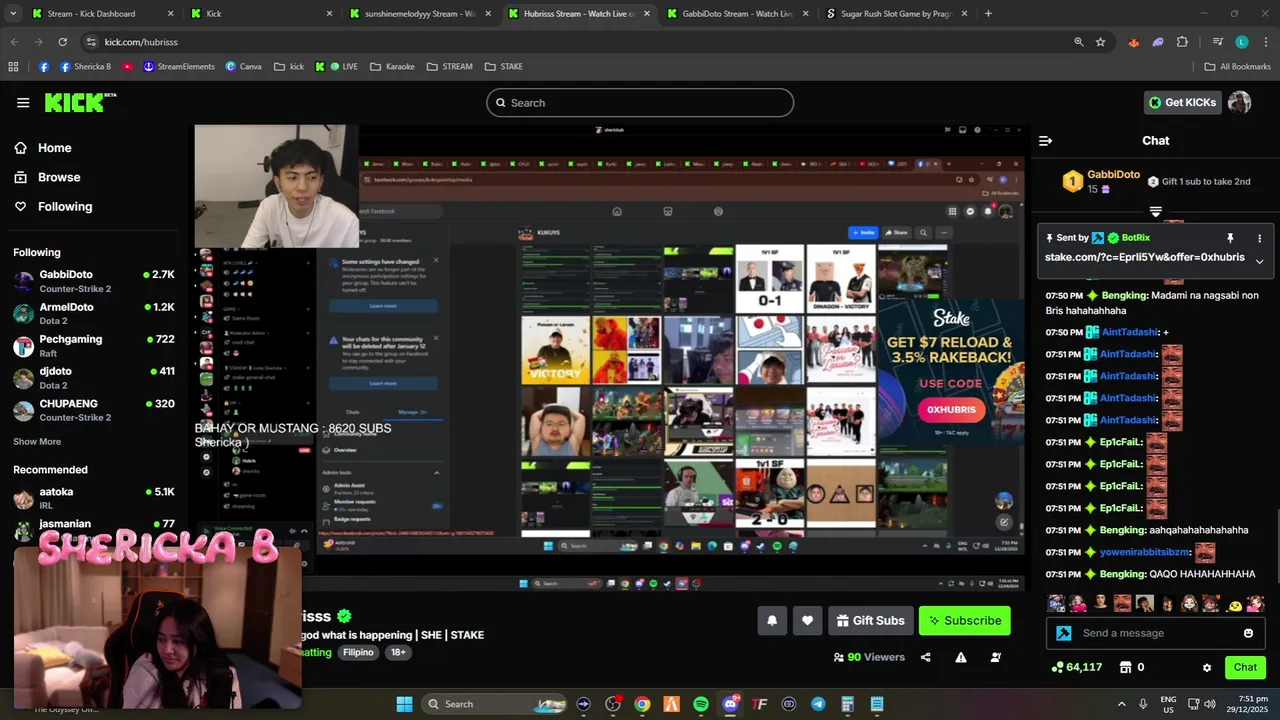The image size is (1280, 720).
Task: Open StreamElements bookmark
Action: click(179, 67)
